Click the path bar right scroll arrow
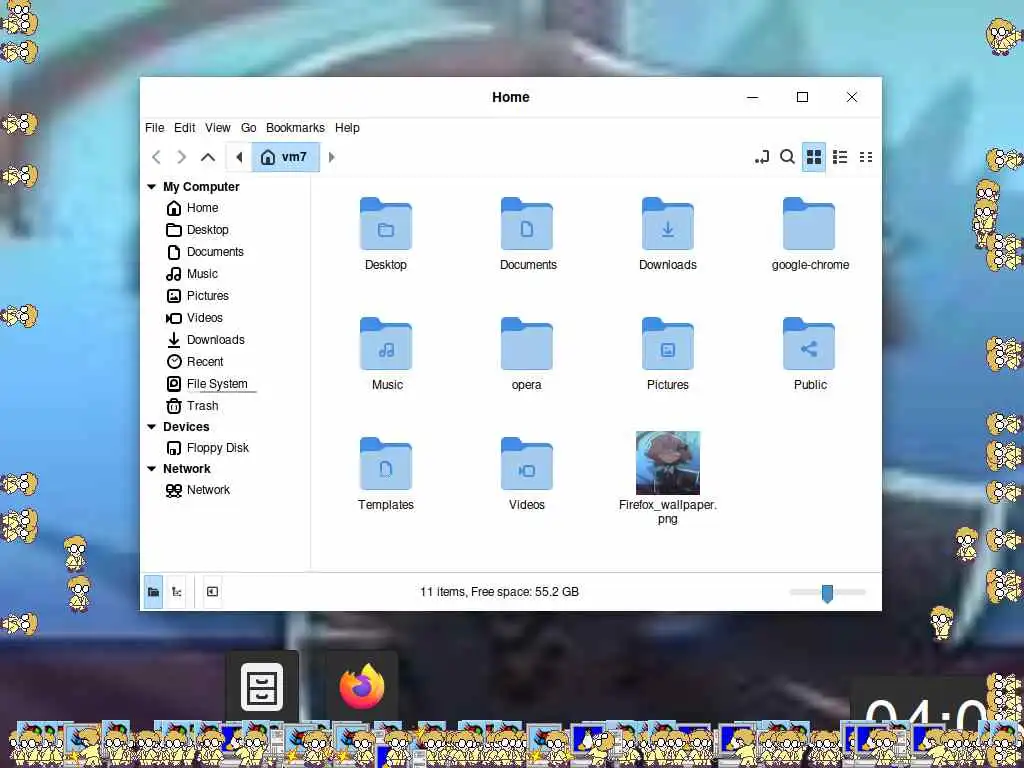This screenshot has height=768, width=1024. (332, 157)
